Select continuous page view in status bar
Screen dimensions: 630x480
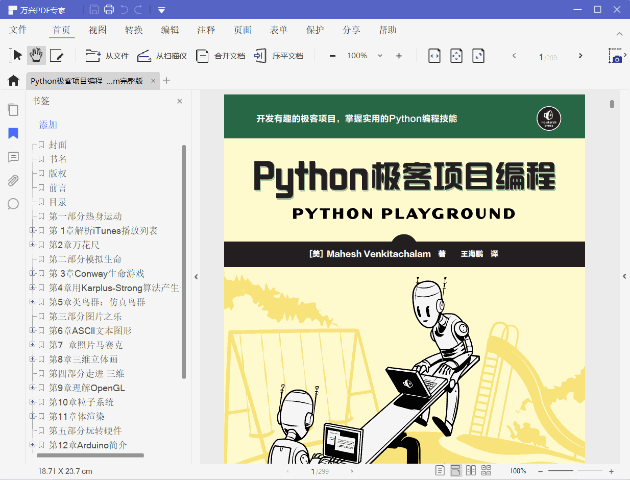click(455, 470)
